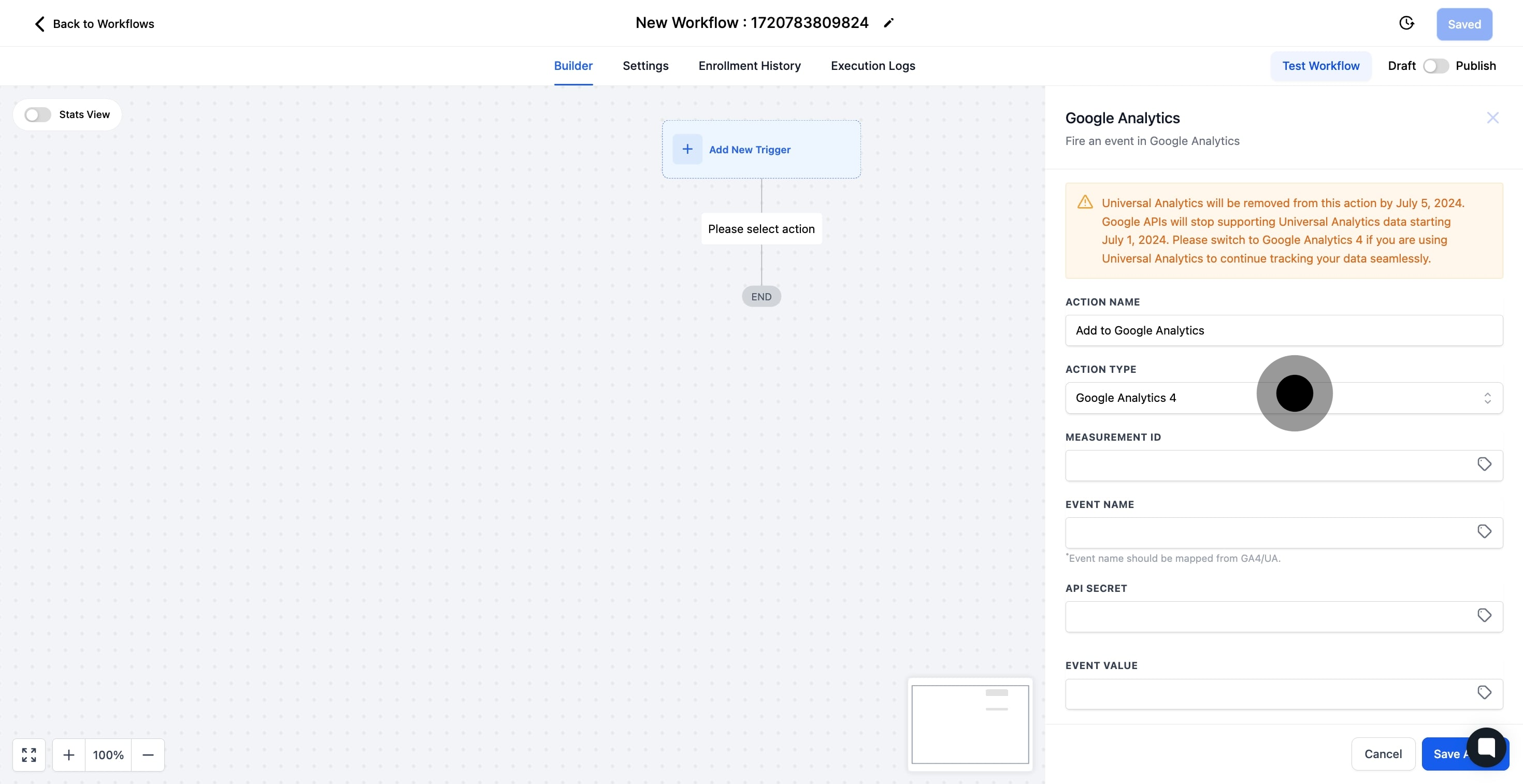Viewport: 1523px width, 784px height.
Task: Open tag picker for API Secret field
Action: (1484, 615)
